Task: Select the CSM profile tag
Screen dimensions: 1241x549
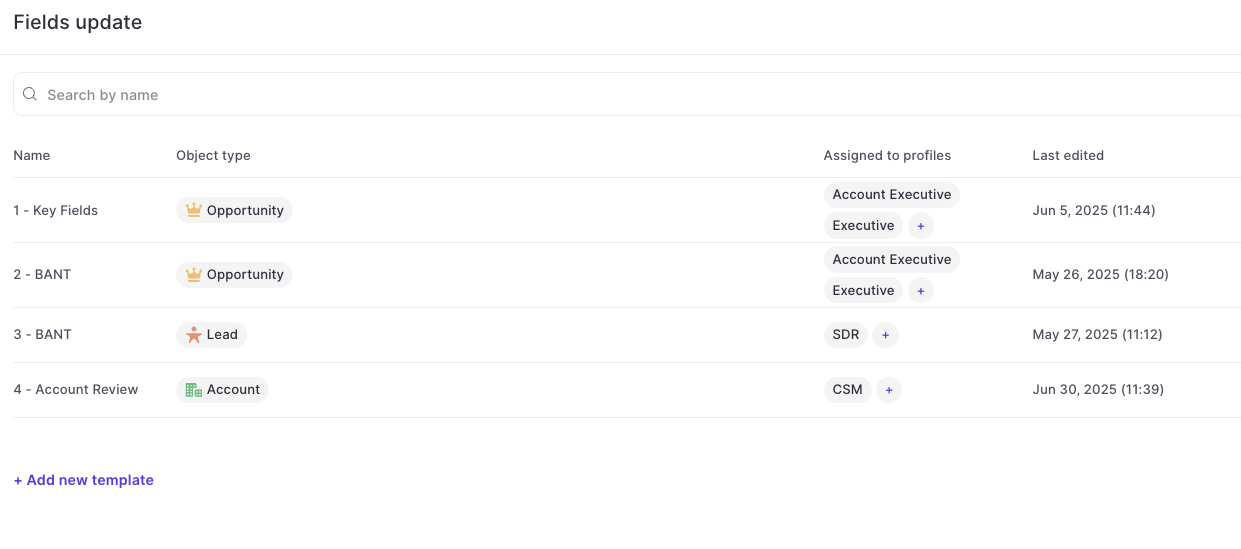Action: [848, 390]
